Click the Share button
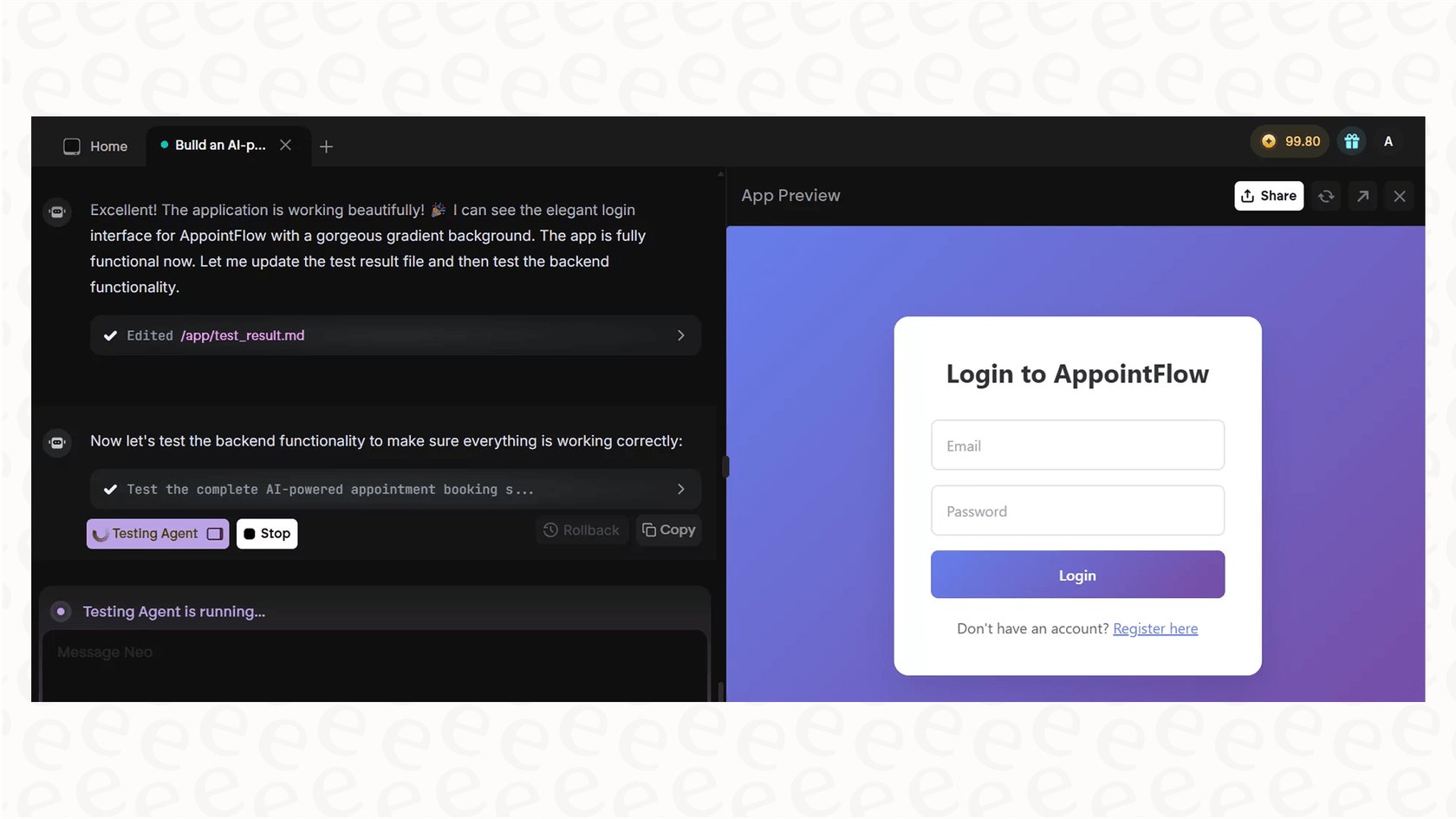 pos(1269,196)
